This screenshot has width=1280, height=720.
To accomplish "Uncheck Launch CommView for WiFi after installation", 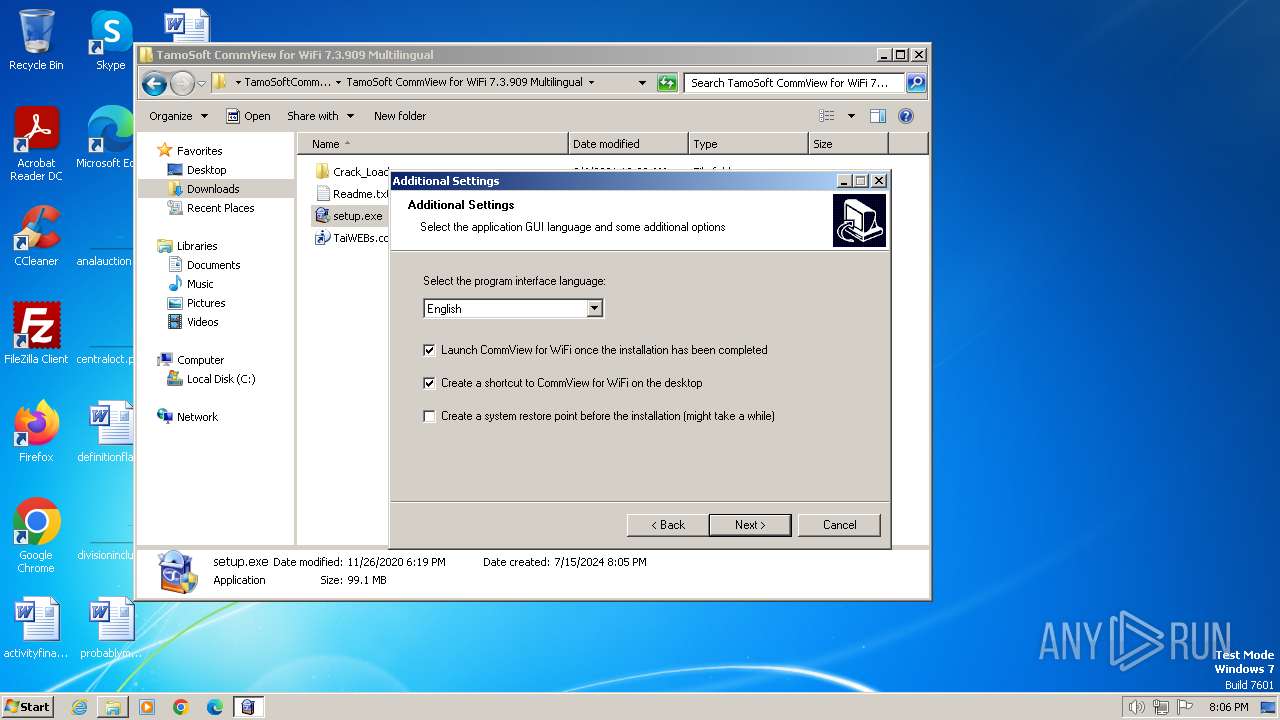I will coord(430,350).
